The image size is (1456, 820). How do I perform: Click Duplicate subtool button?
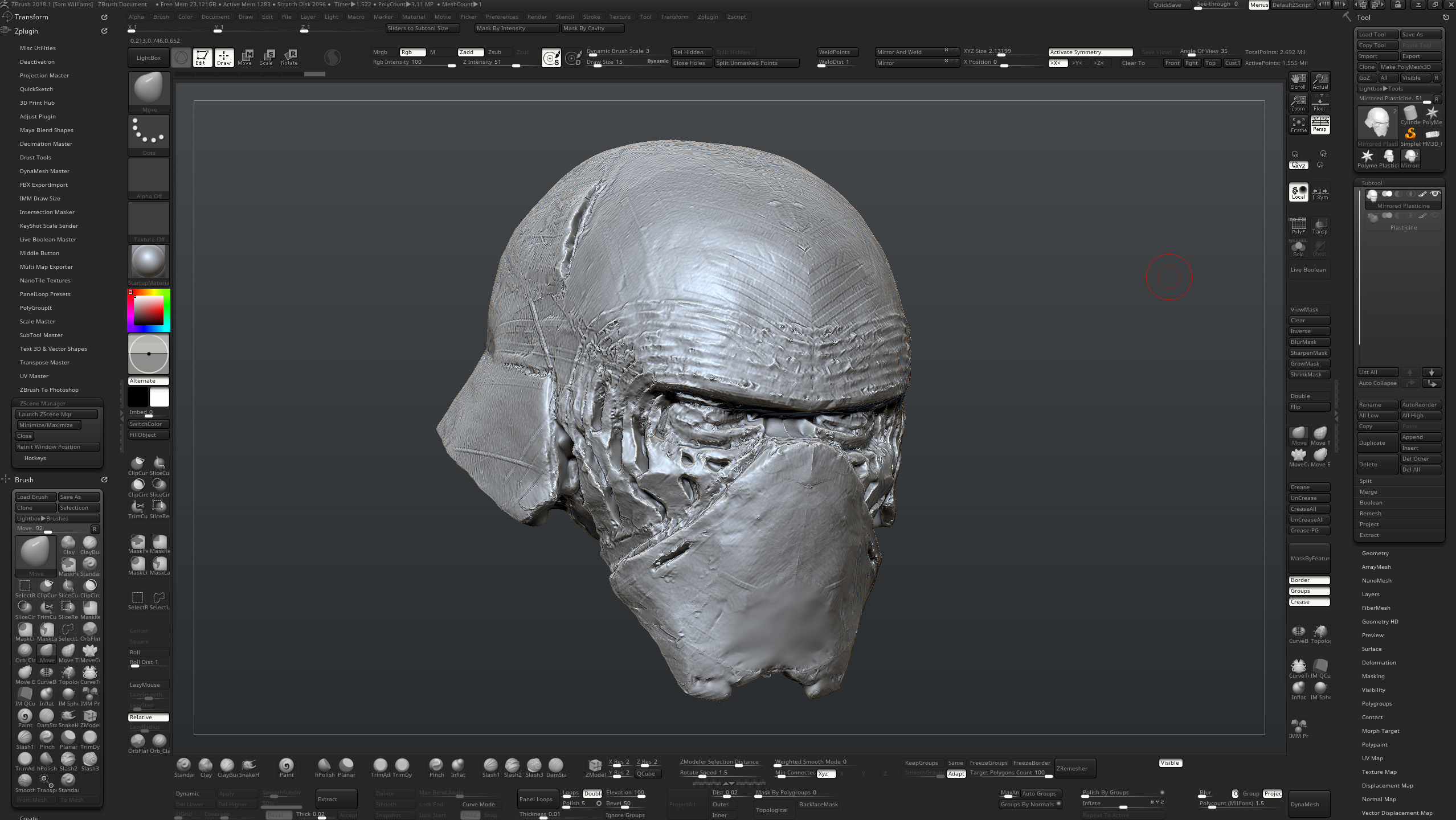click(1377, 442)
